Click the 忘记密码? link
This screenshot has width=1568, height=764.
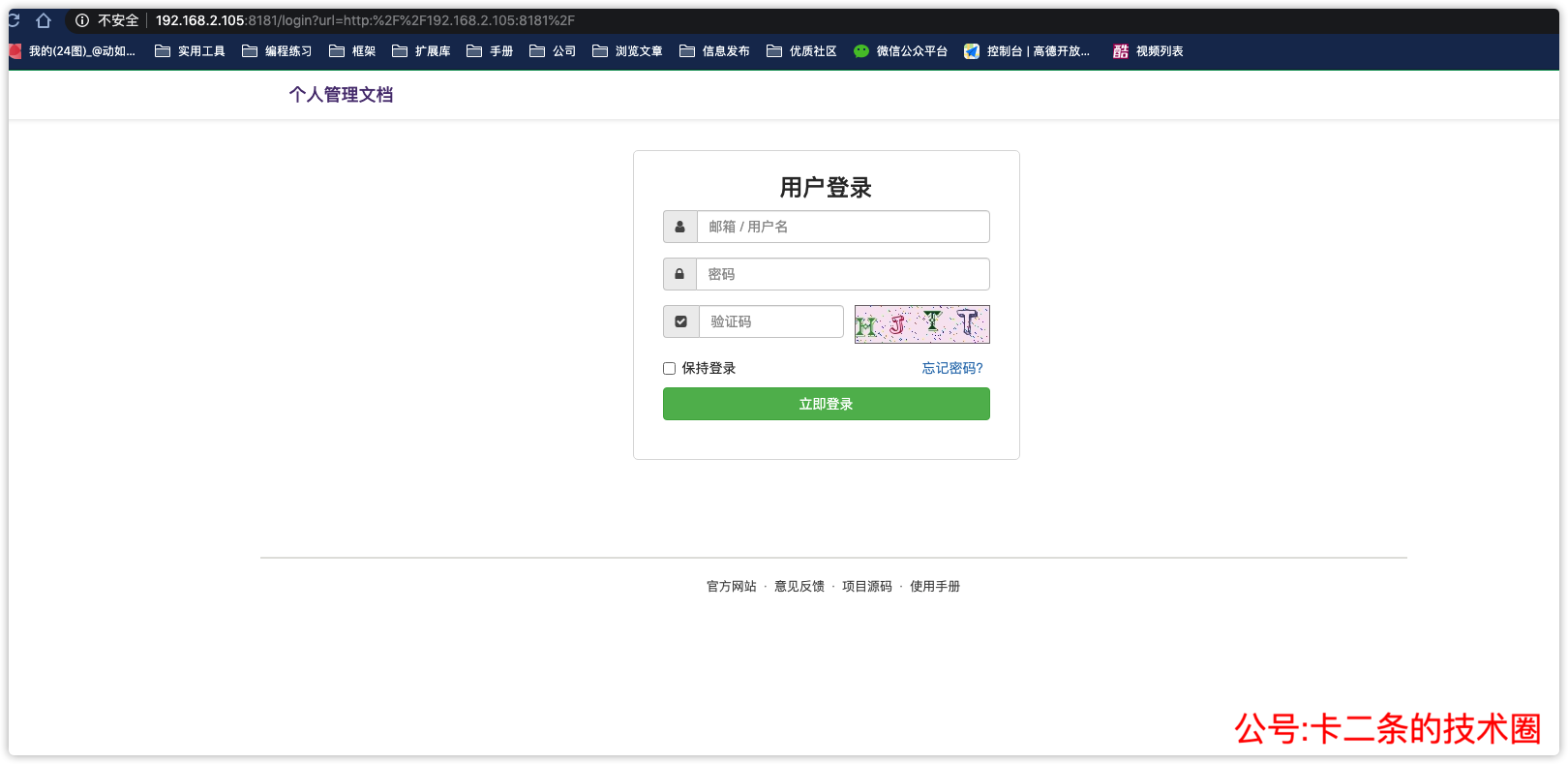coord(952,368)
